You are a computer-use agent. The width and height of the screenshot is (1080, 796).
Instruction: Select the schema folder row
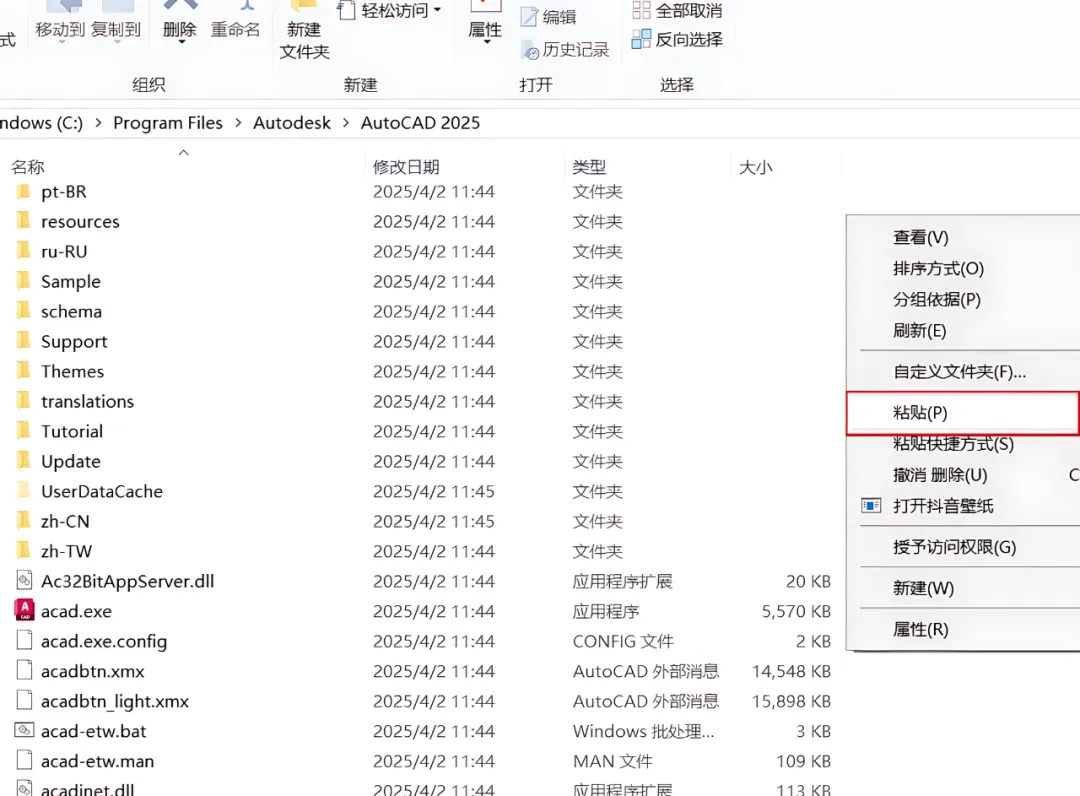point(420,311)
